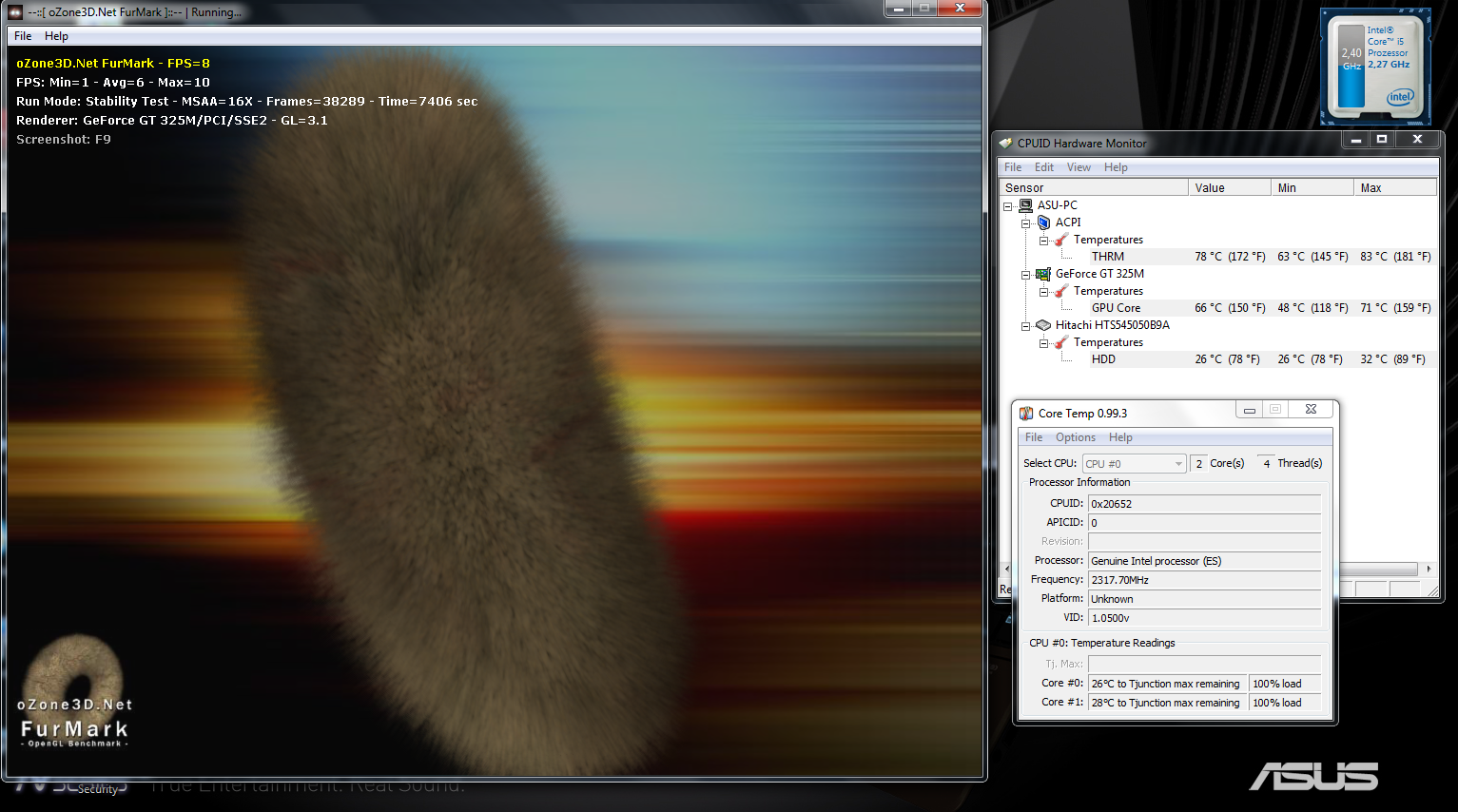Click the Thread(s) count field

1266,463
